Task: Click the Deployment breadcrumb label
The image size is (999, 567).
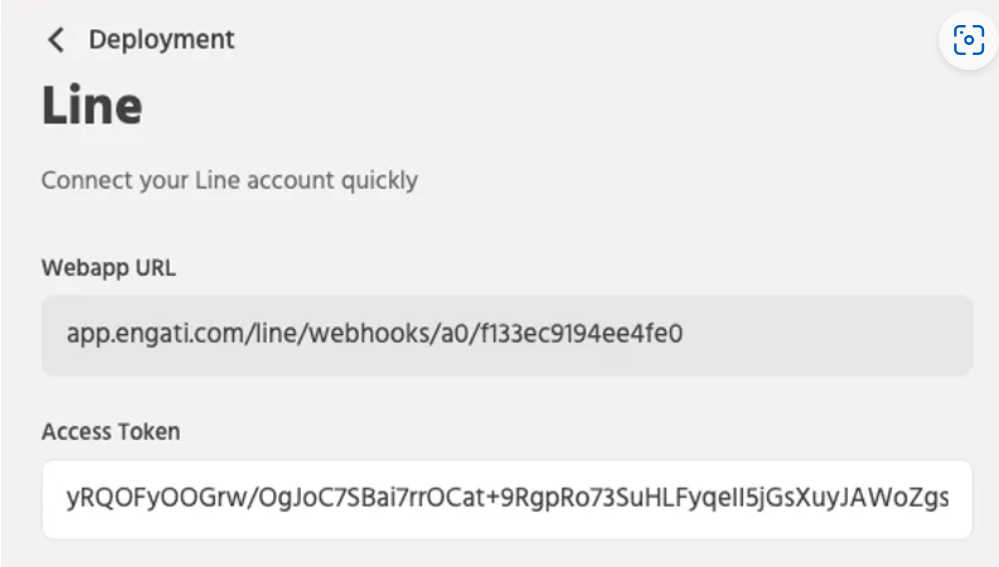Action: coord(161,40)
